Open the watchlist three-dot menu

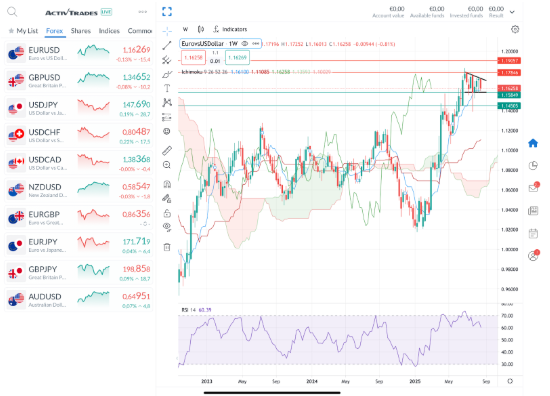(142, 12)
